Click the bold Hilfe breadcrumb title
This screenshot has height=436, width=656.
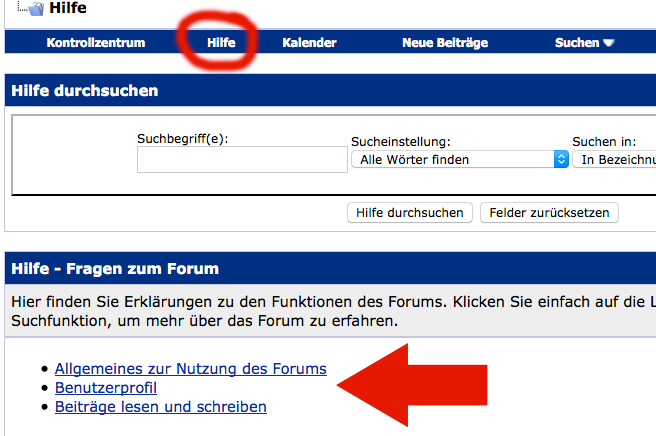[x=68, y=9]
